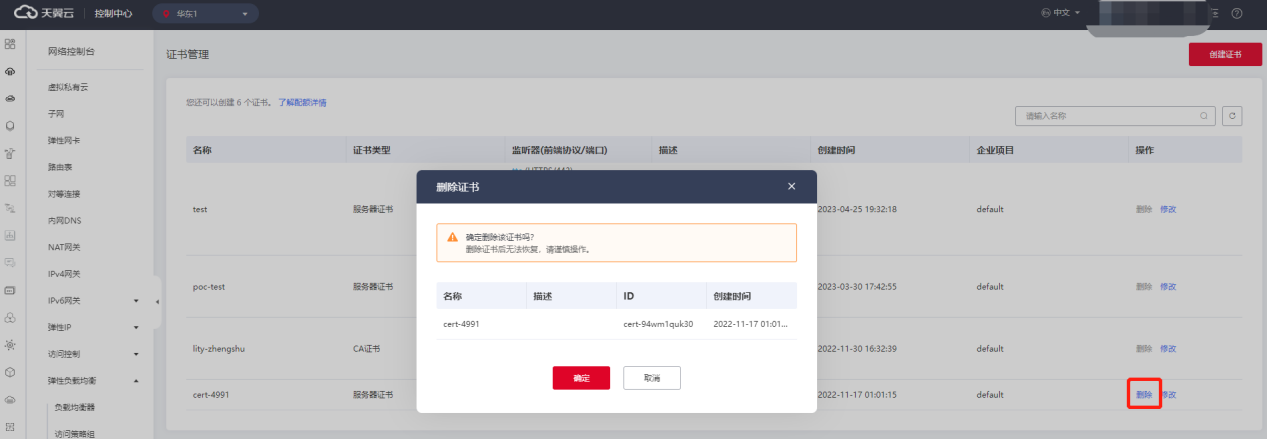Open 负载均衡器 in the sidebar
Image resolution: width=1267 pixels, height=439 pixels.
[x=81, y=407]
